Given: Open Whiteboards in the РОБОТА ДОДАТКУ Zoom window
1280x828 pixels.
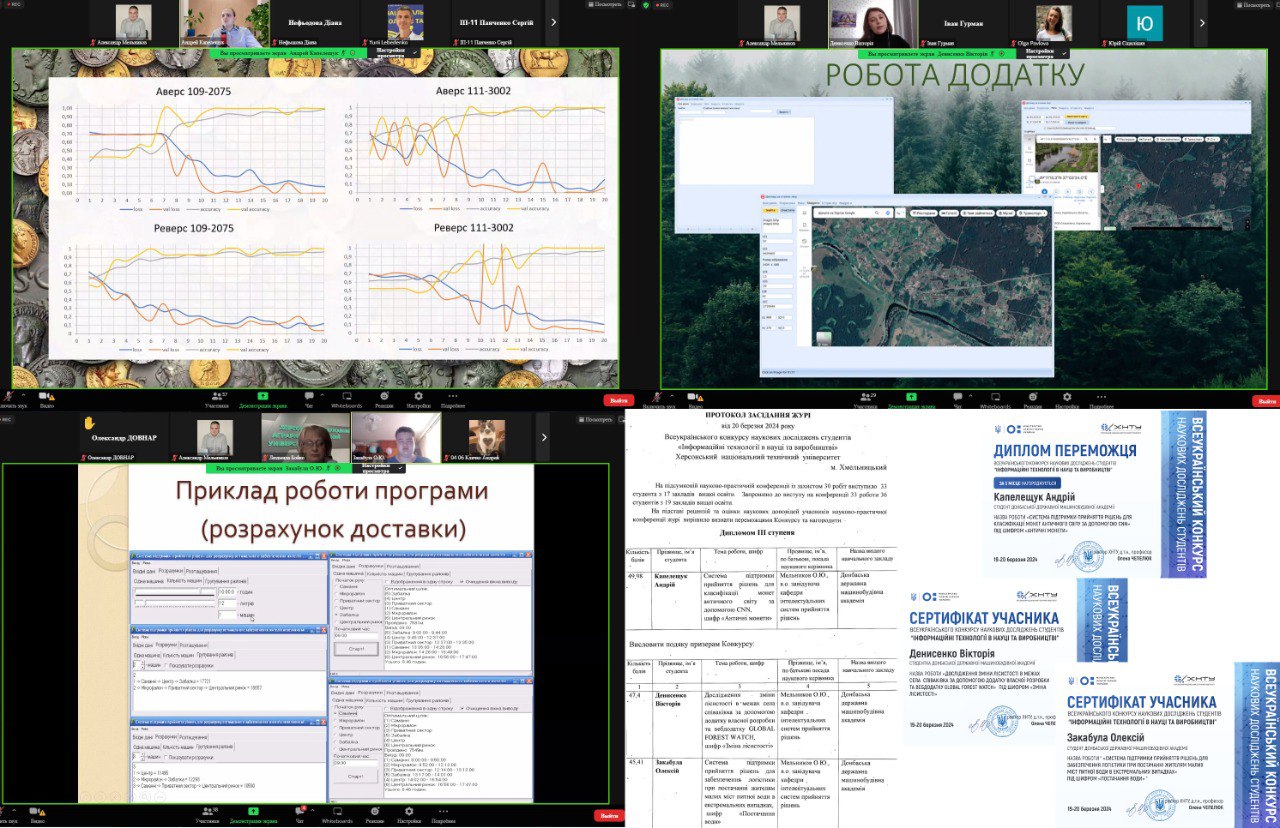Looking at the screenshot, I should (995, 400).
